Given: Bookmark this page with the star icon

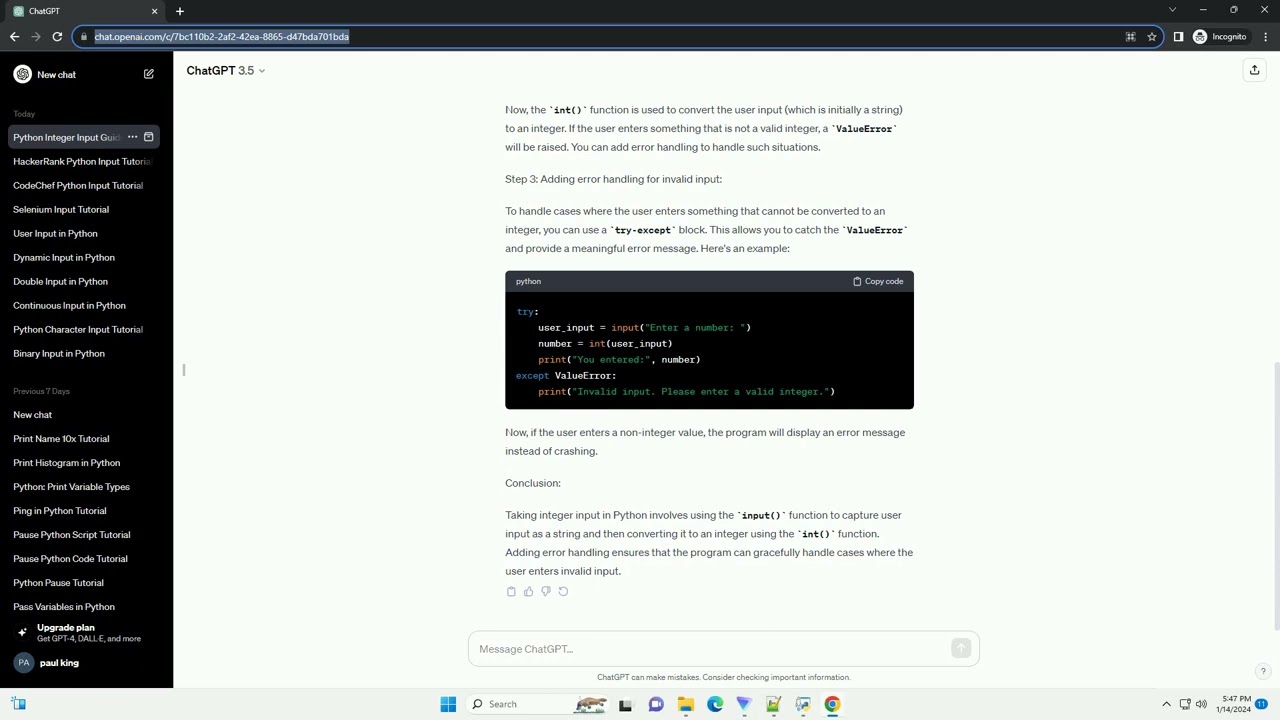Looking at the screenshot, I should [x=1152, y=37].
